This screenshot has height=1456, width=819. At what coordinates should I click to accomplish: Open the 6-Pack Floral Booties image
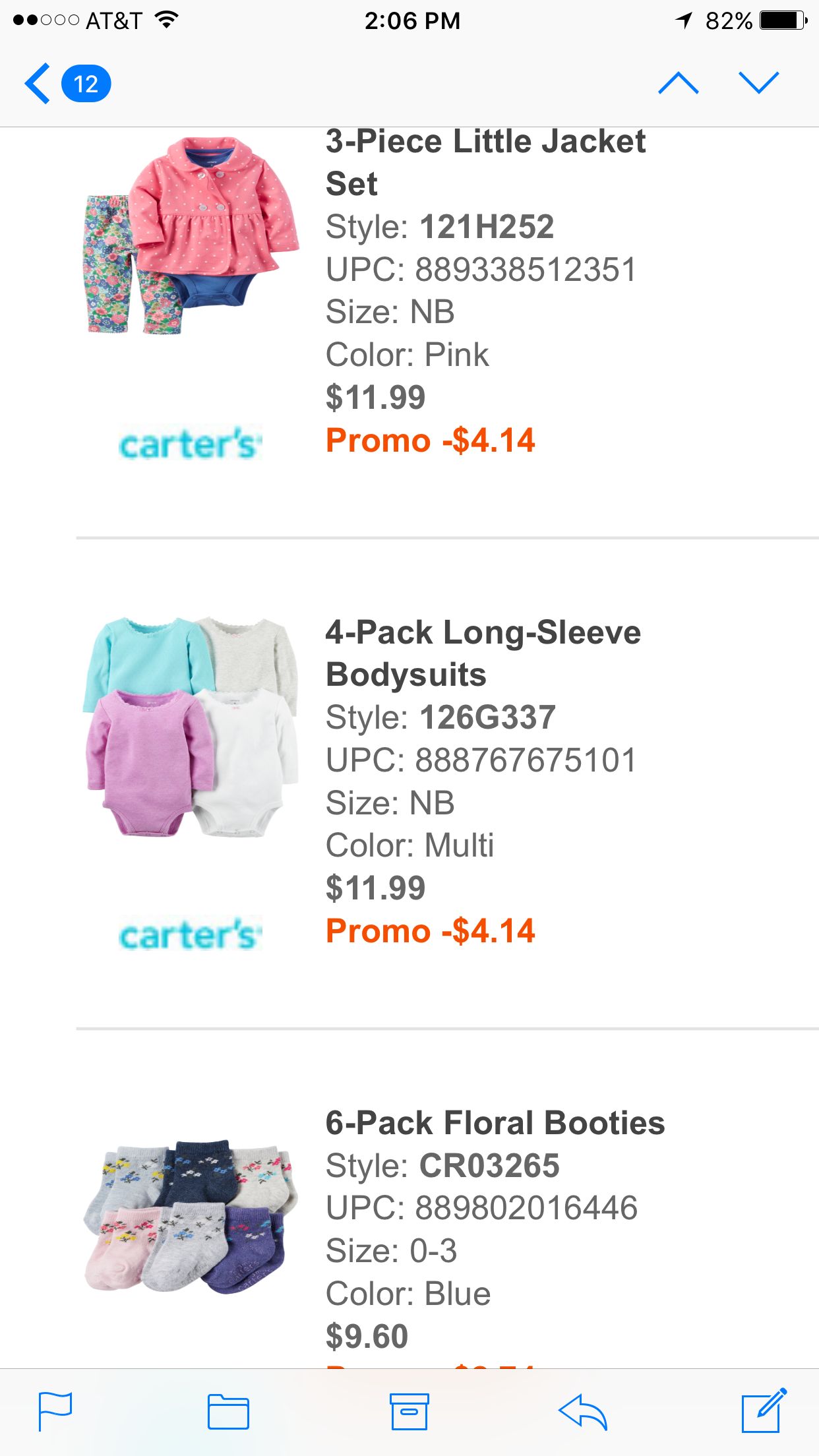tap(191, 1217)
